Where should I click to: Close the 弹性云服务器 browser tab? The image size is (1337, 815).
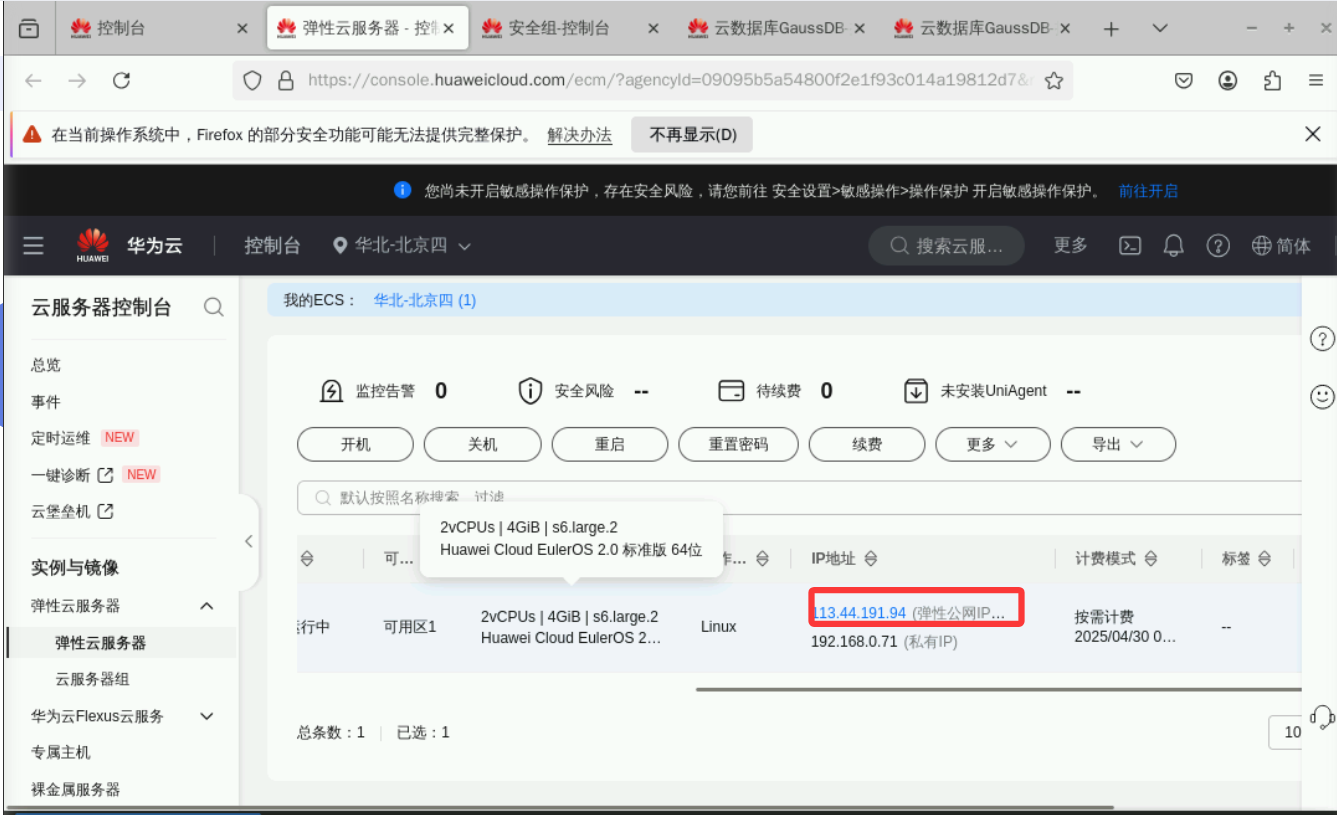pyautogui.click(x=448, y=29)
